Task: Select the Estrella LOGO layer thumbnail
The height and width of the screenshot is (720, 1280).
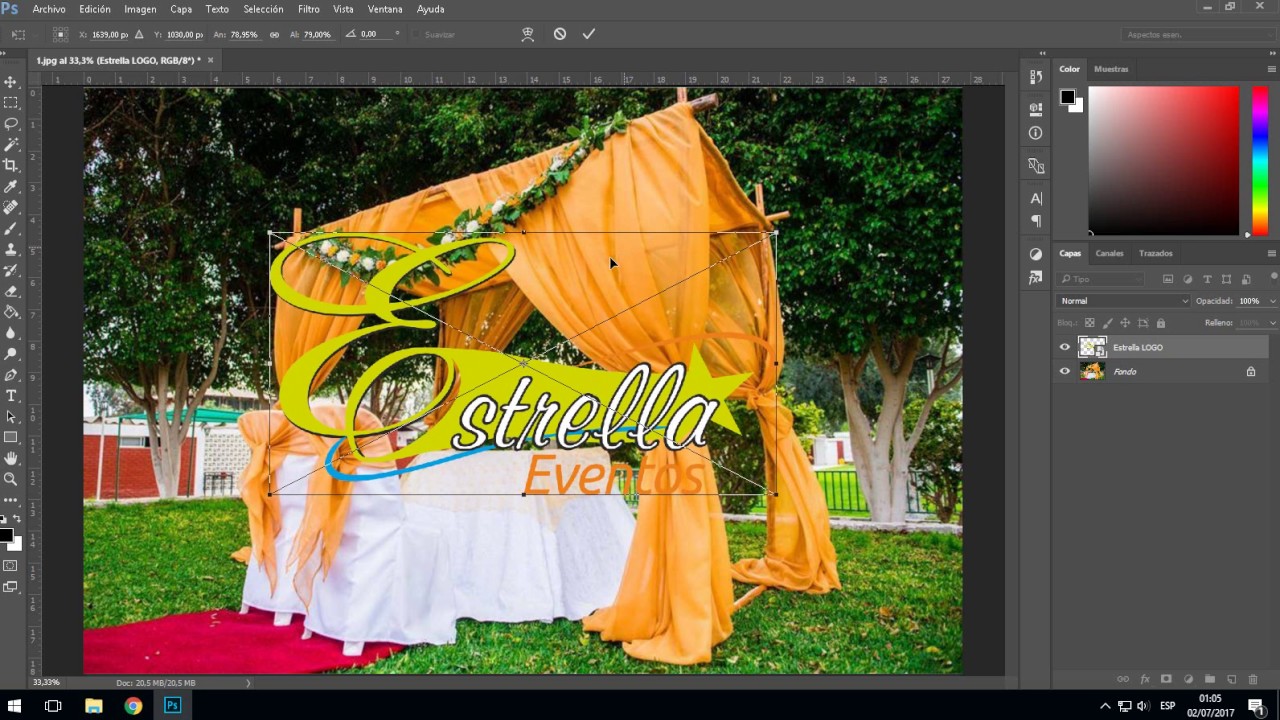Action: (x=1092, y=347)
